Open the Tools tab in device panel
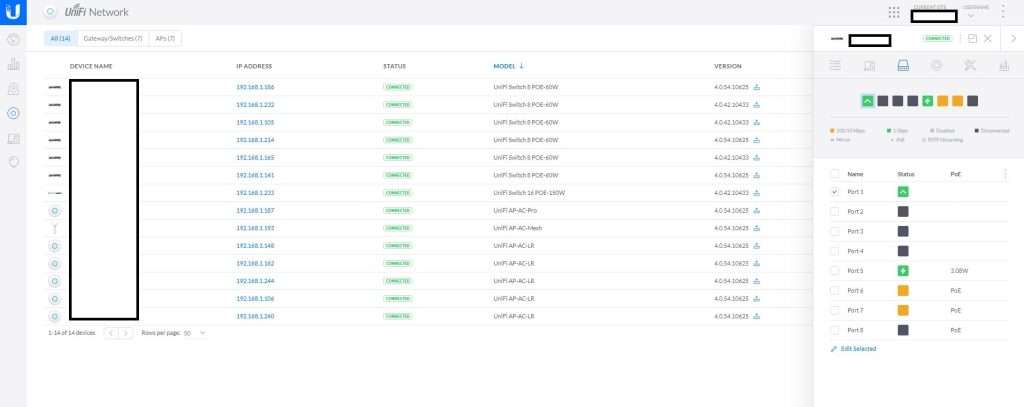The height and width of the screenshot is (407, 1024). click(970, 65)
